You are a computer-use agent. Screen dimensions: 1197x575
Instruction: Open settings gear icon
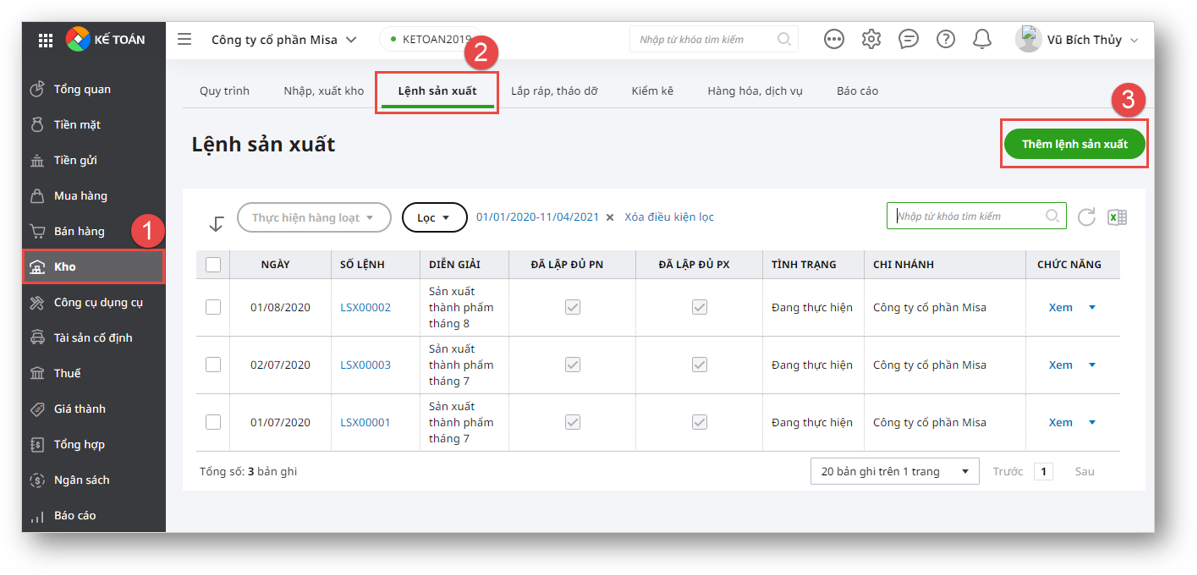(x=871, y=40)
